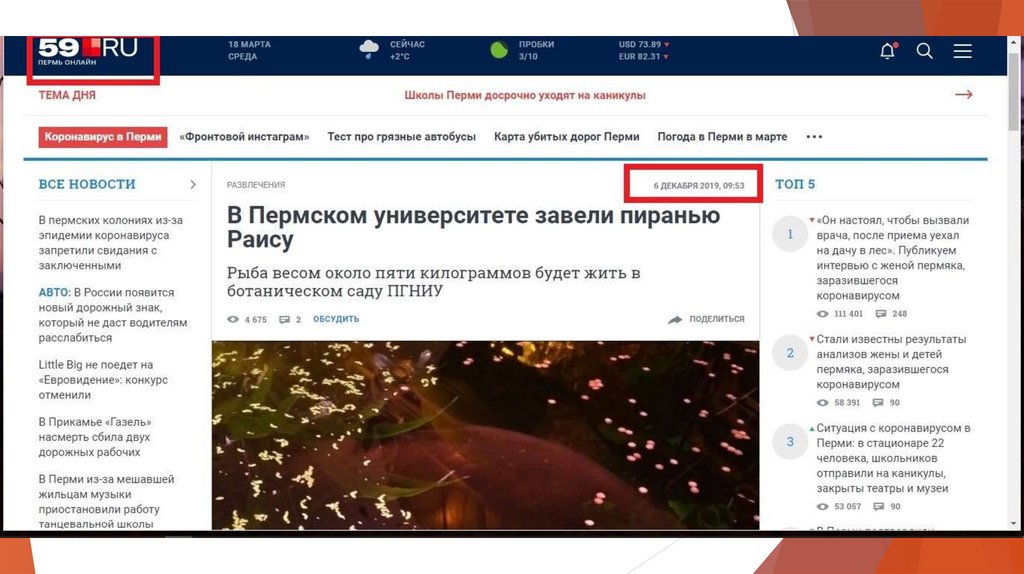Screen dimensions: 1024x574
Task: Open АВТО news about новый дорожный знак
Action: [x=112, y=315]
